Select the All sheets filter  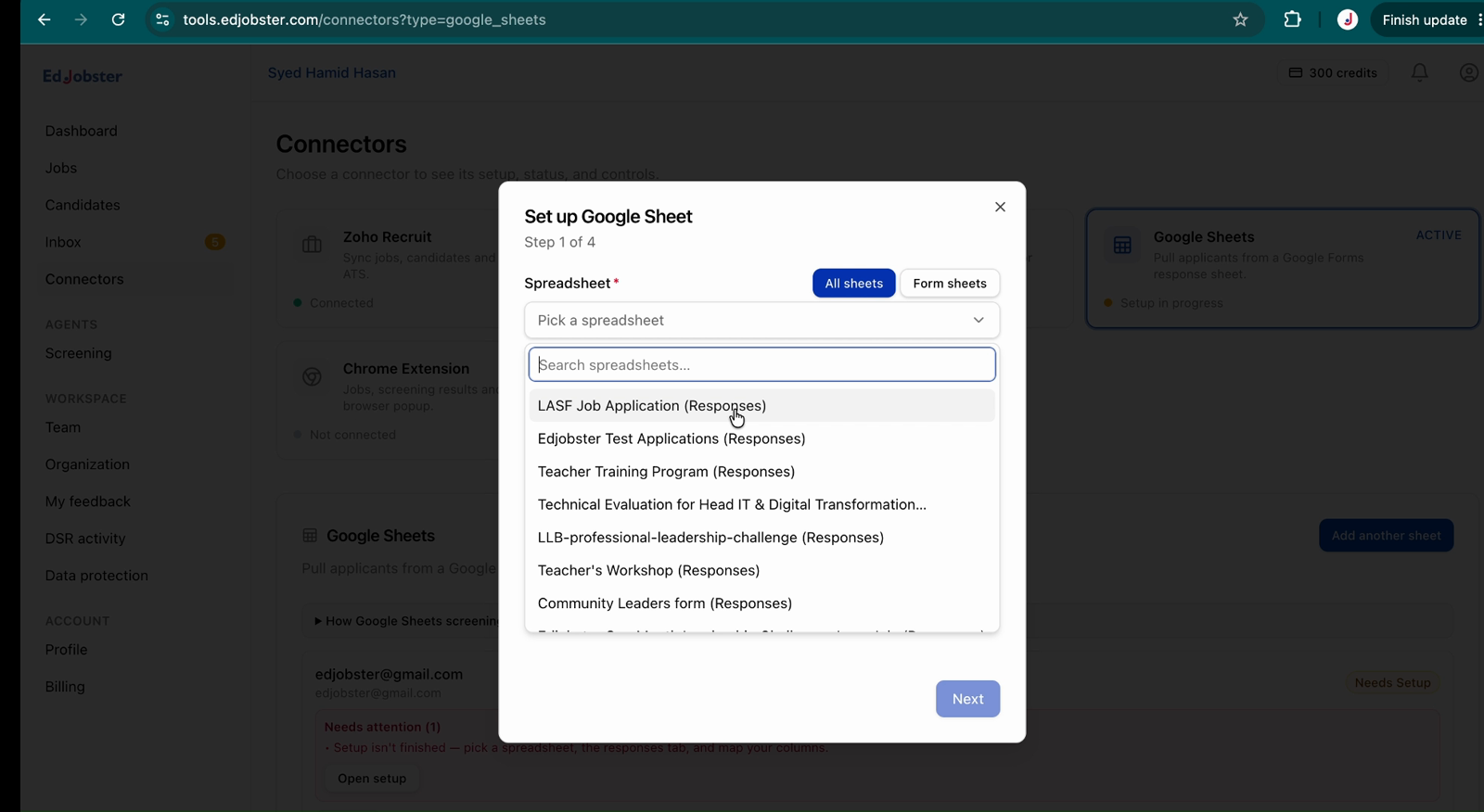[854, 283]
